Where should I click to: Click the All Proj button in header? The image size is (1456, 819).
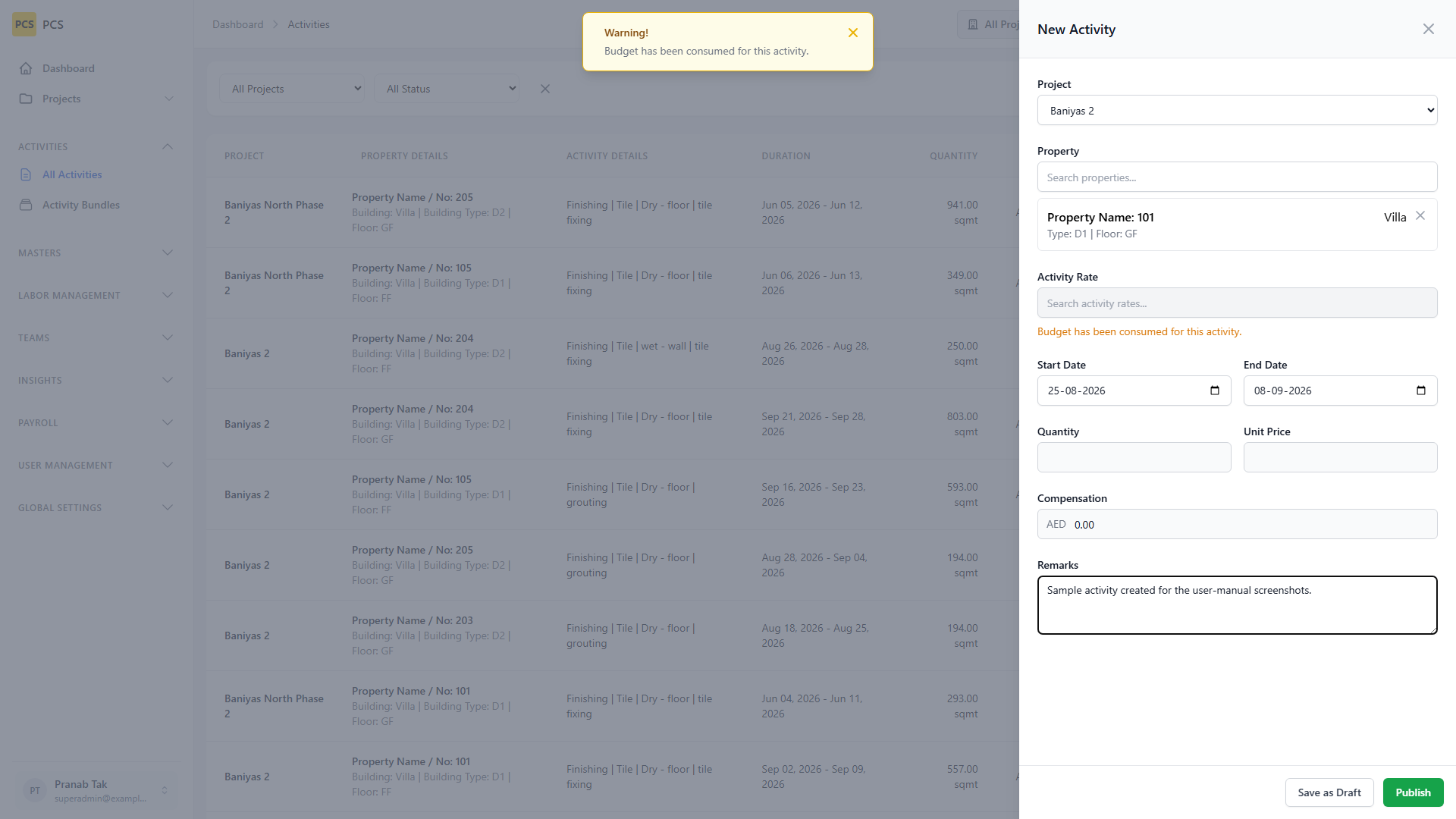coord(988,24)
